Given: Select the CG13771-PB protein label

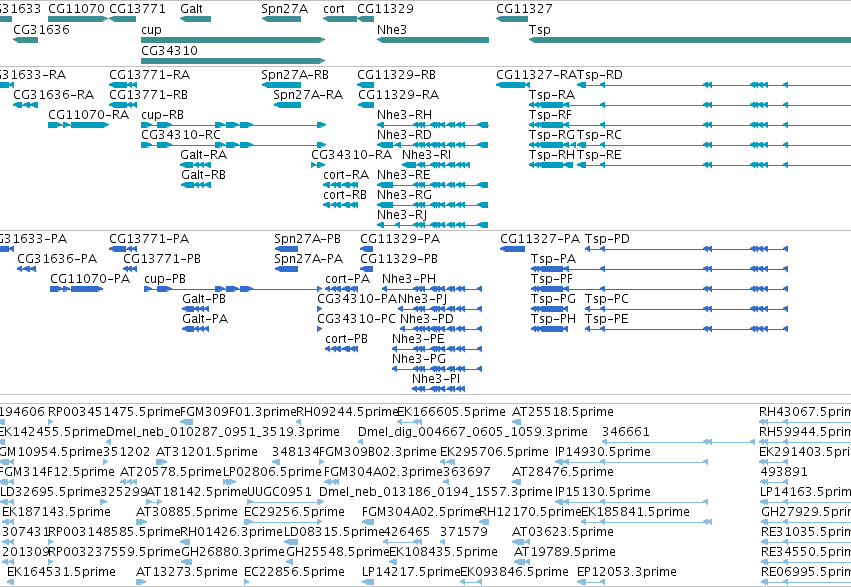Looking at the screenshot, I should [x=162, y=259].
